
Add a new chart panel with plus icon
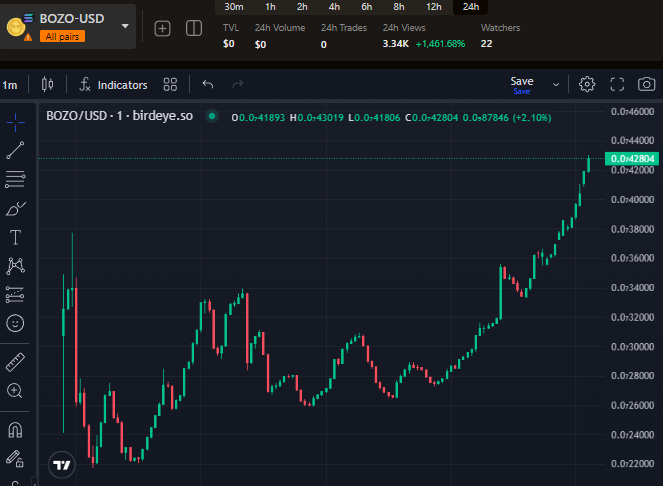pyautogui.click(x=162, y=28)
